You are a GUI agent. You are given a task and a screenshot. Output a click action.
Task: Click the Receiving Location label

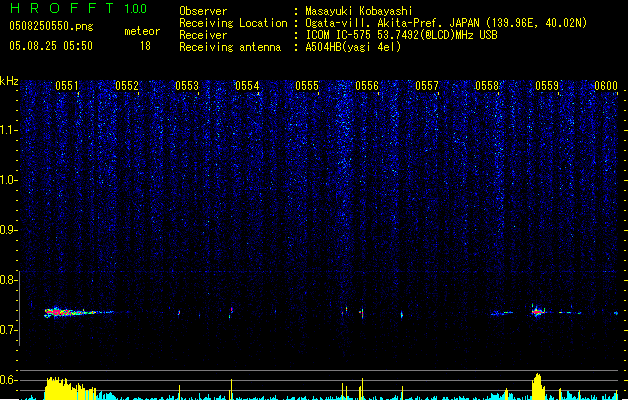point(233,23)
